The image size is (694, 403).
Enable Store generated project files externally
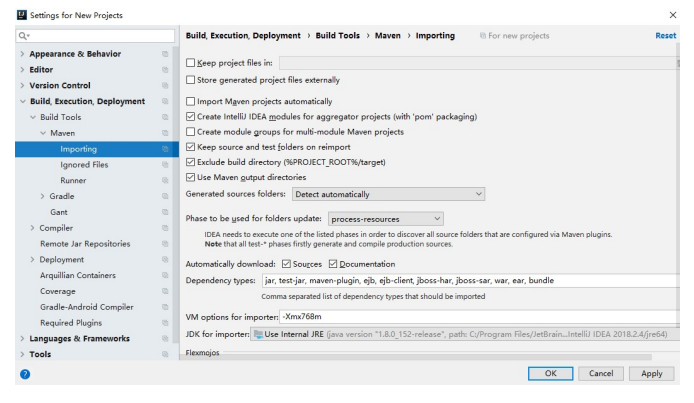tap(190, 80)
